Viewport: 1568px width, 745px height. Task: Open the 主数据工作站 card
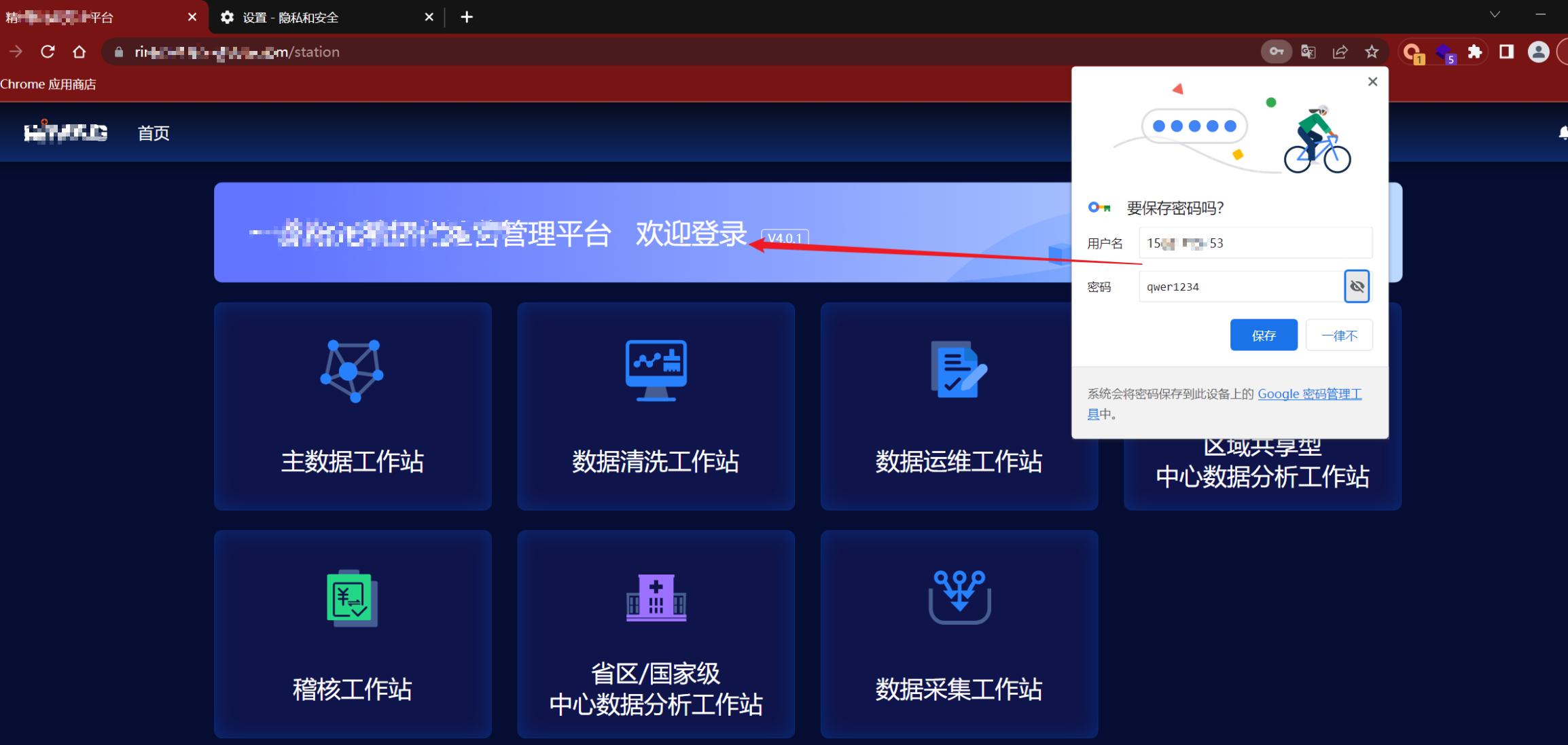pyautogui.click(x=353, y=406)
